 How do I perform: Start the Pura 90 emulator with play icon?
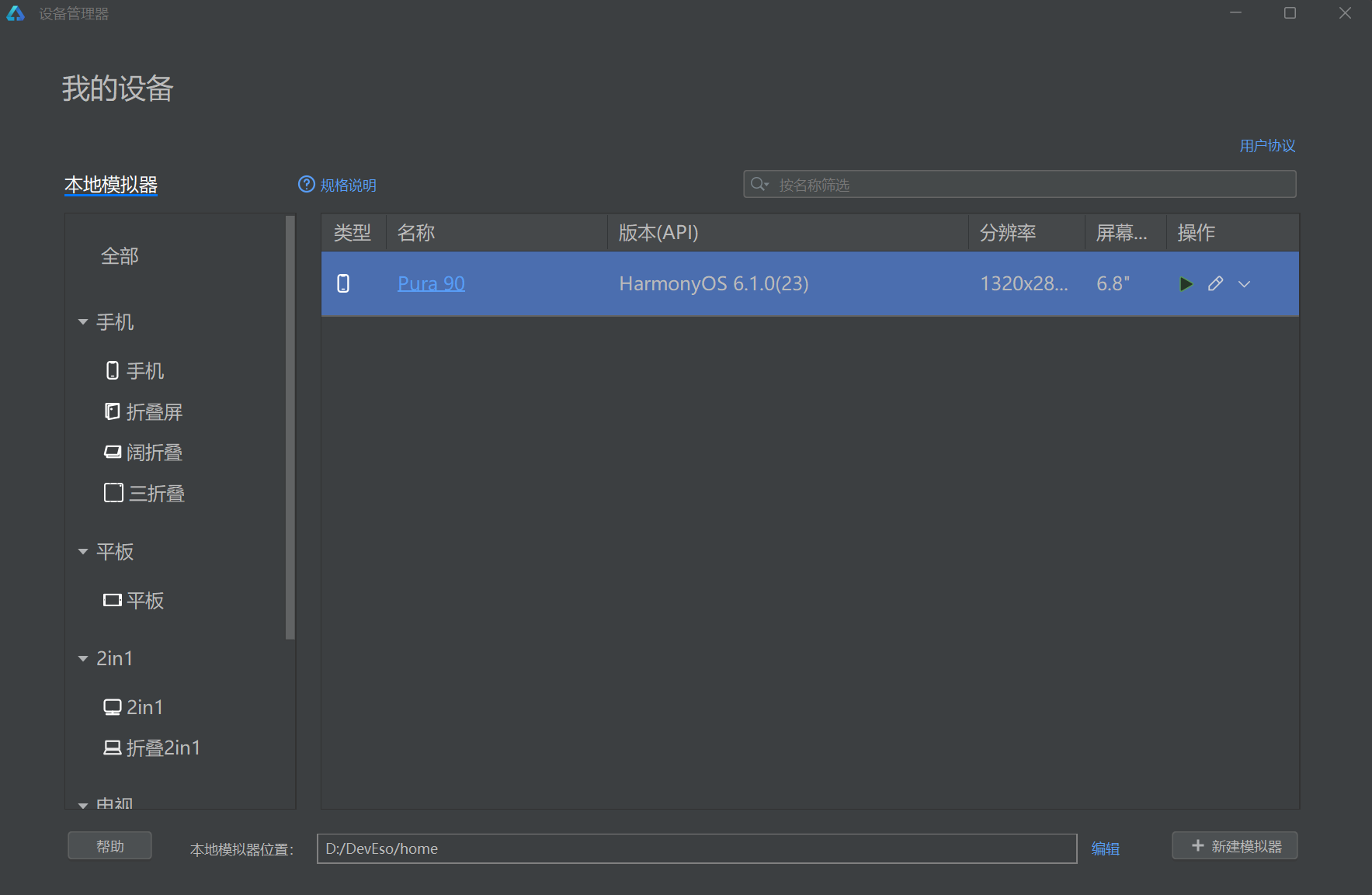coord(1186,284)
